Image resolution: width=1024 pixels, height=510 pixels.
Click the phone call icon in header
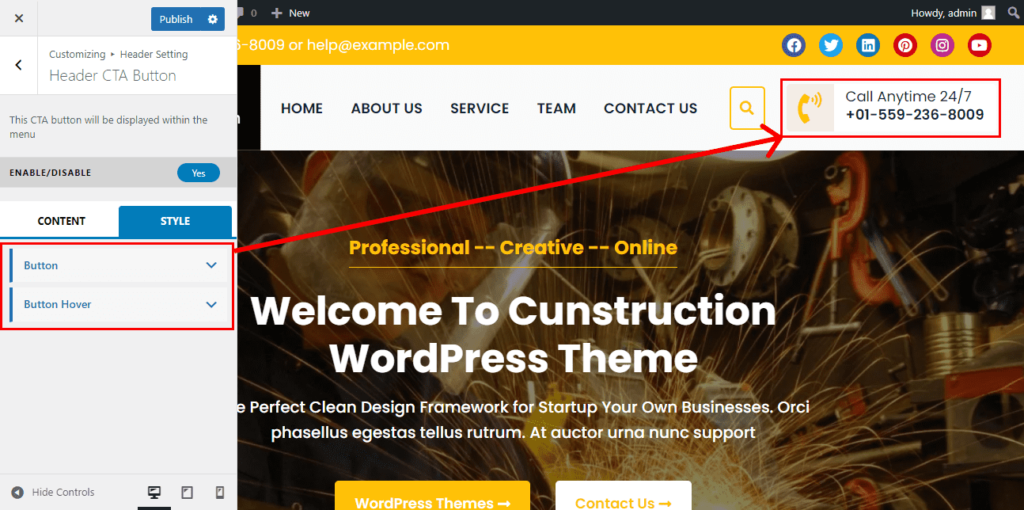pyautogui.click(x=810, y=108)
